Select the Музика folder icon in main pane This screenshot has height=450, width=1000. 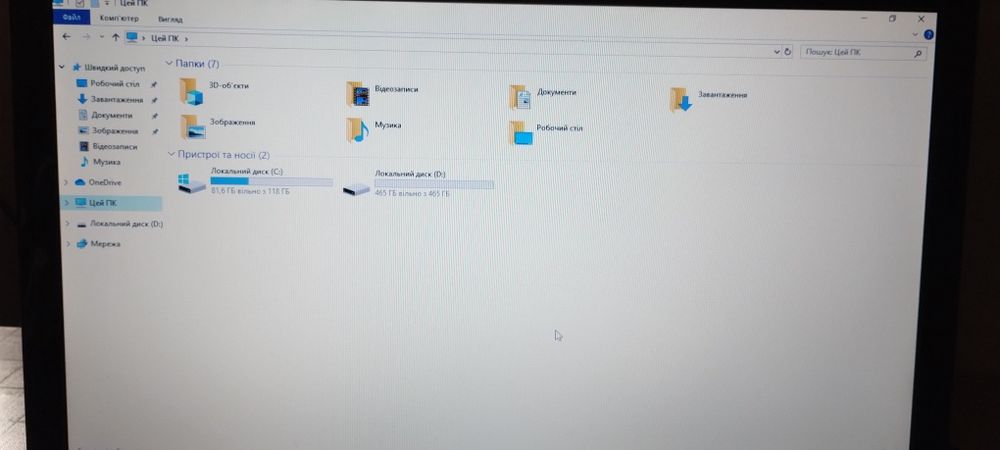pyautogui.click(x=358, y=130)
